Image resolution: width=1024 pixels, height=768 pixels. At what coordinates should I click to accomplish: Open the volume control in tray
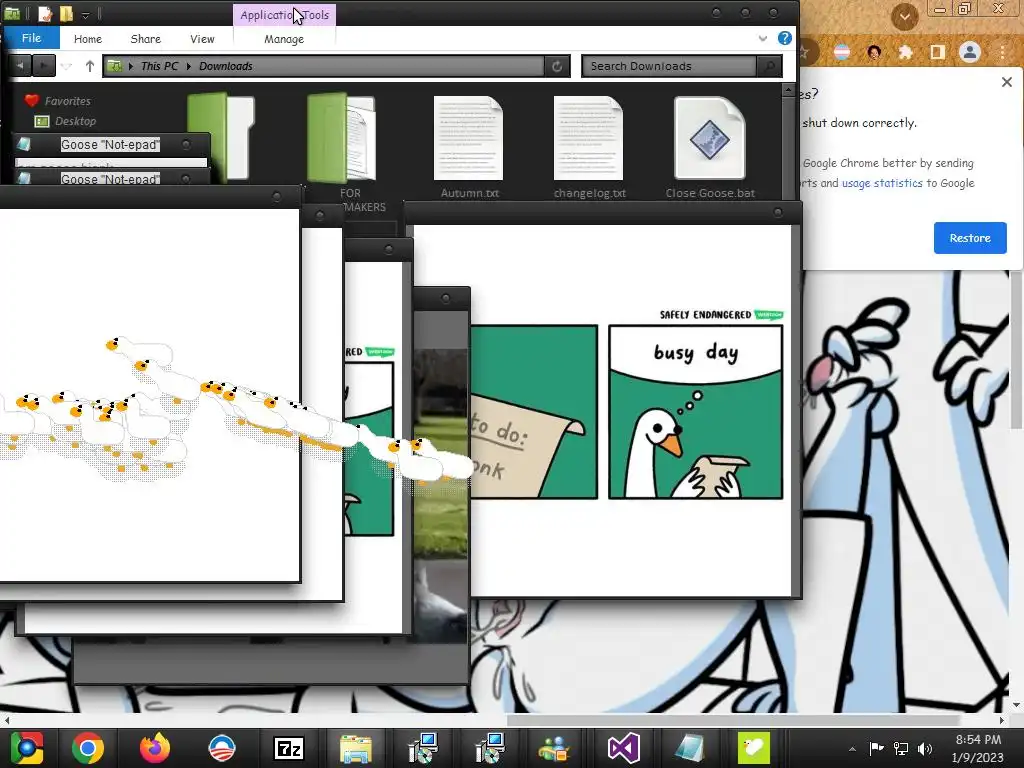(925, 748)
